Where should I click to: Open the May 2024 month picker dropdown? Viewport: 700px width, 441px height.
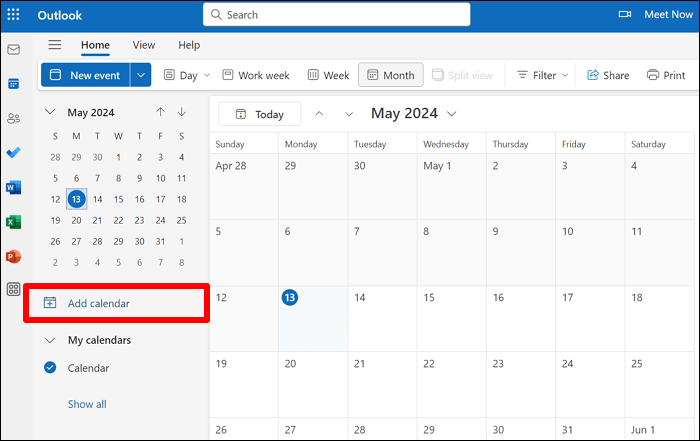452,114
